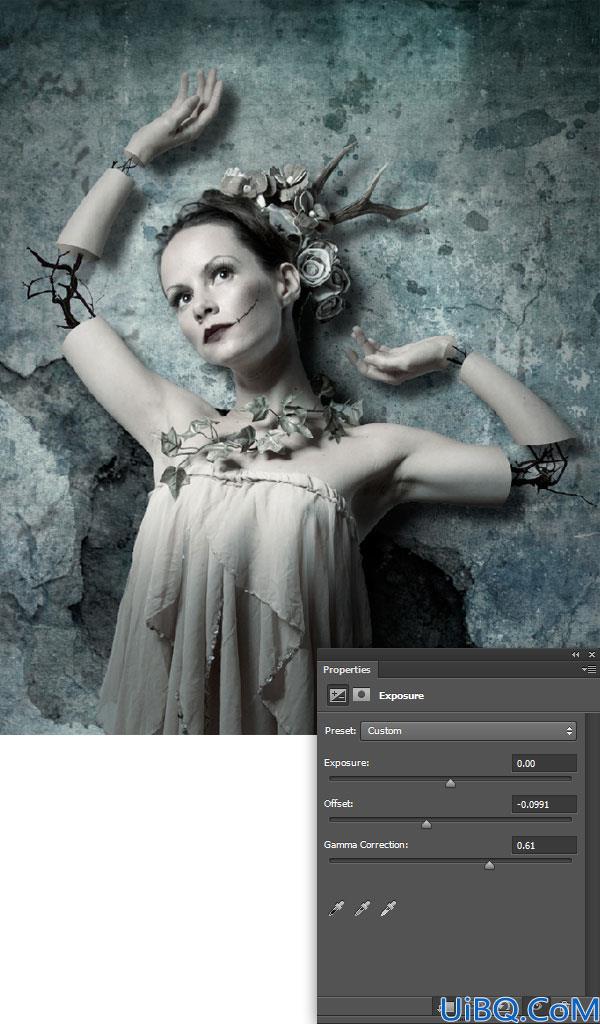The height and width of the screenshot is (1024, 600).
Task: Pick the white point eyedropper
Action: pos(388,908)
